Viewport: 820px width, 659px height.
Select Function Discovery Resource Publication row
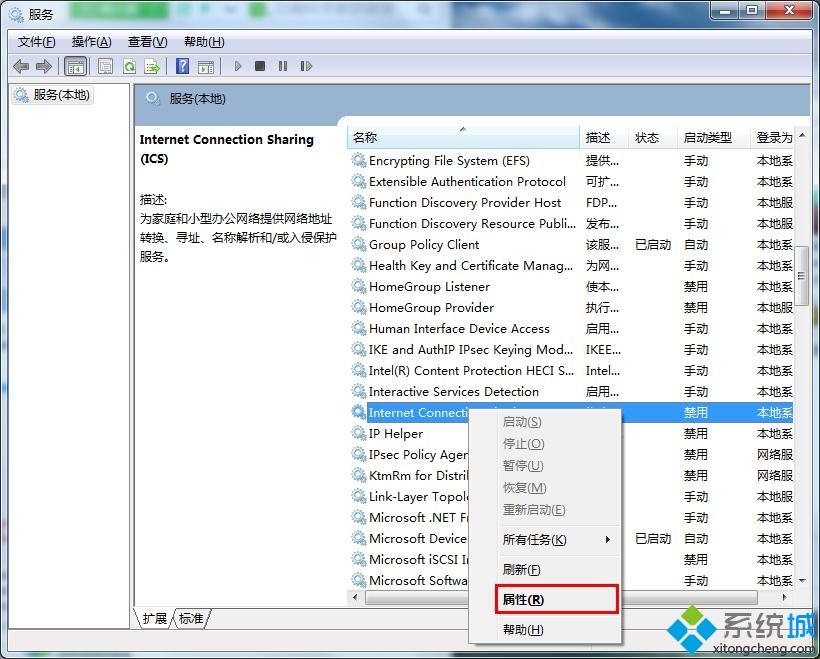point(572,223)
